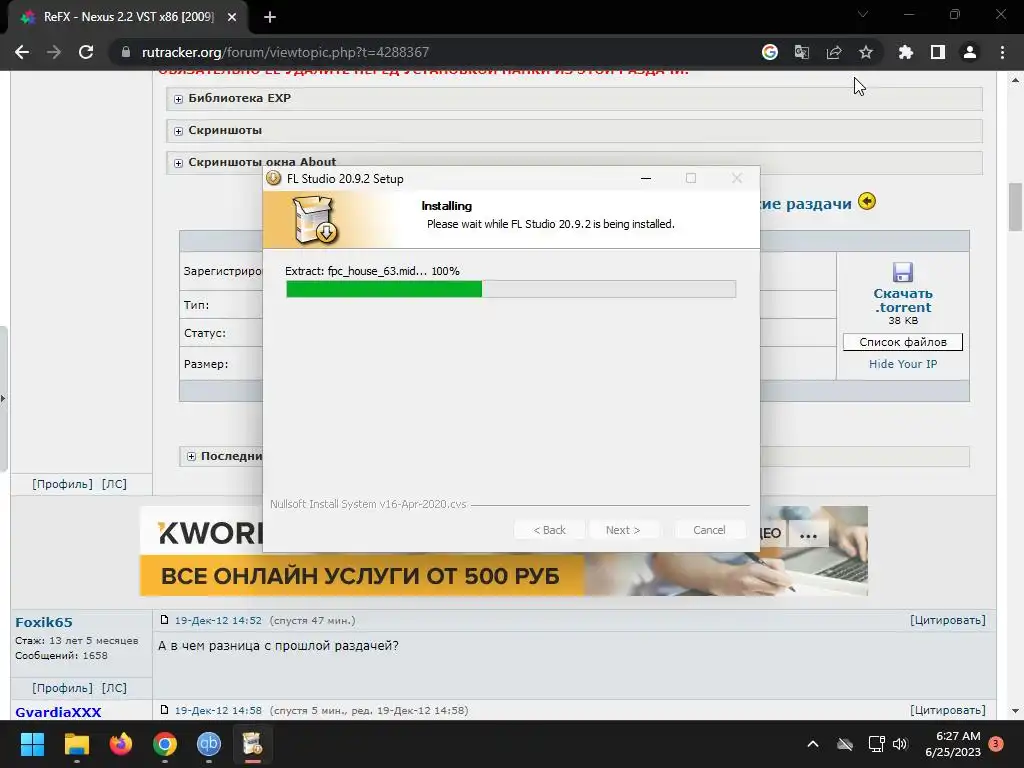Click the network display icon in tray
Screen dimensions: 1024x768
point(876,744)
